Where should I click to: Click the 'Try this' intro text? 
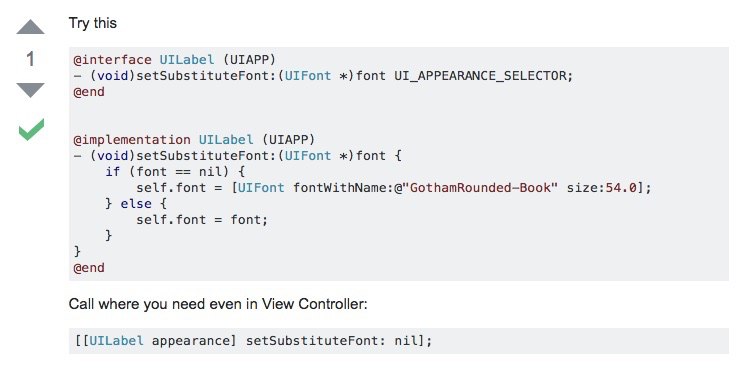coord(93,23)
